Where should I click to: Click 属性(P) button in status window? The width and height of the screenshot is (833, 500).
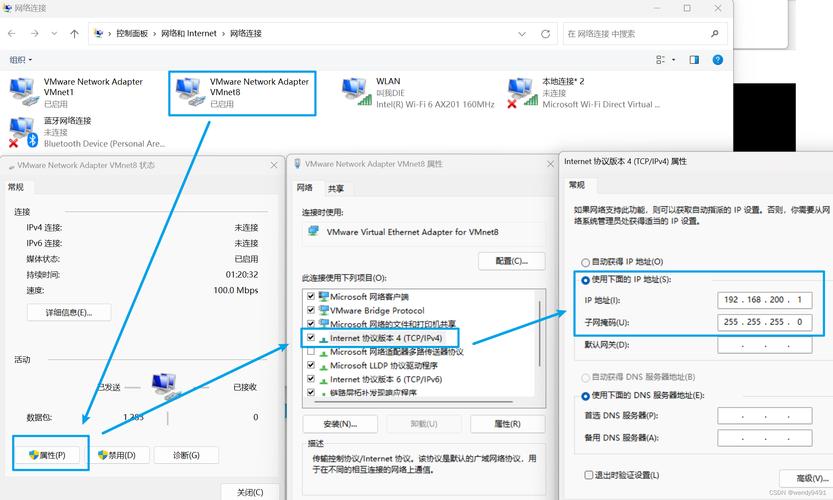coord(47,455)
